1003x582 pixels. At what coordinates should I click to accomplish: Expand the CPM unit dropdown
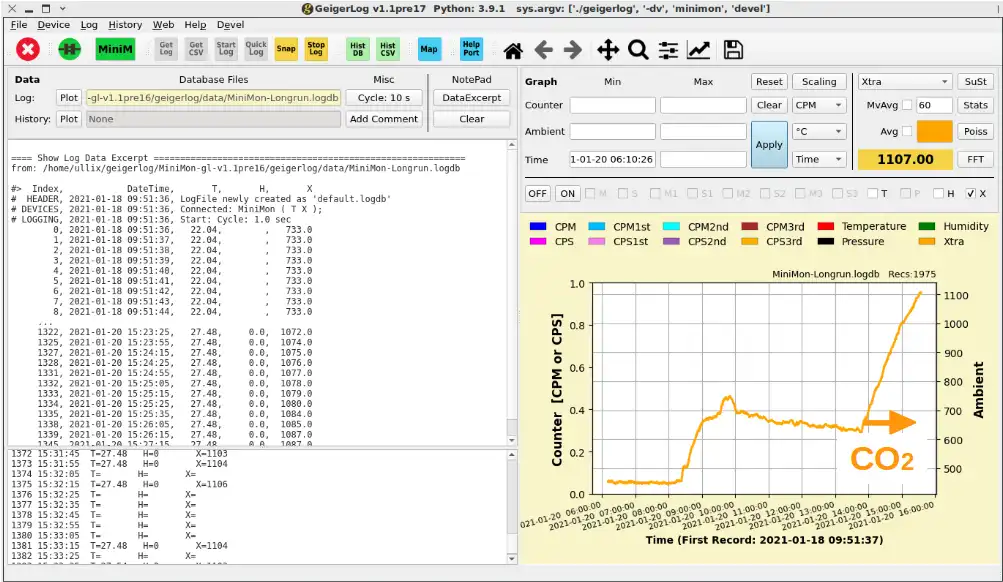click(819, 105)
